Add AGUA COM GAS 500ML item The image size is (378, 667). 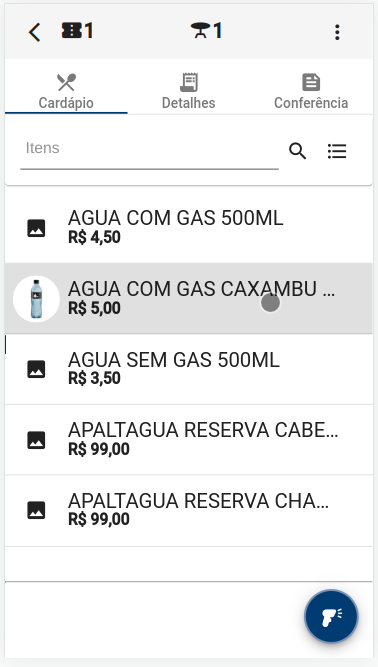pyautogui.click(x=188, y=228)
